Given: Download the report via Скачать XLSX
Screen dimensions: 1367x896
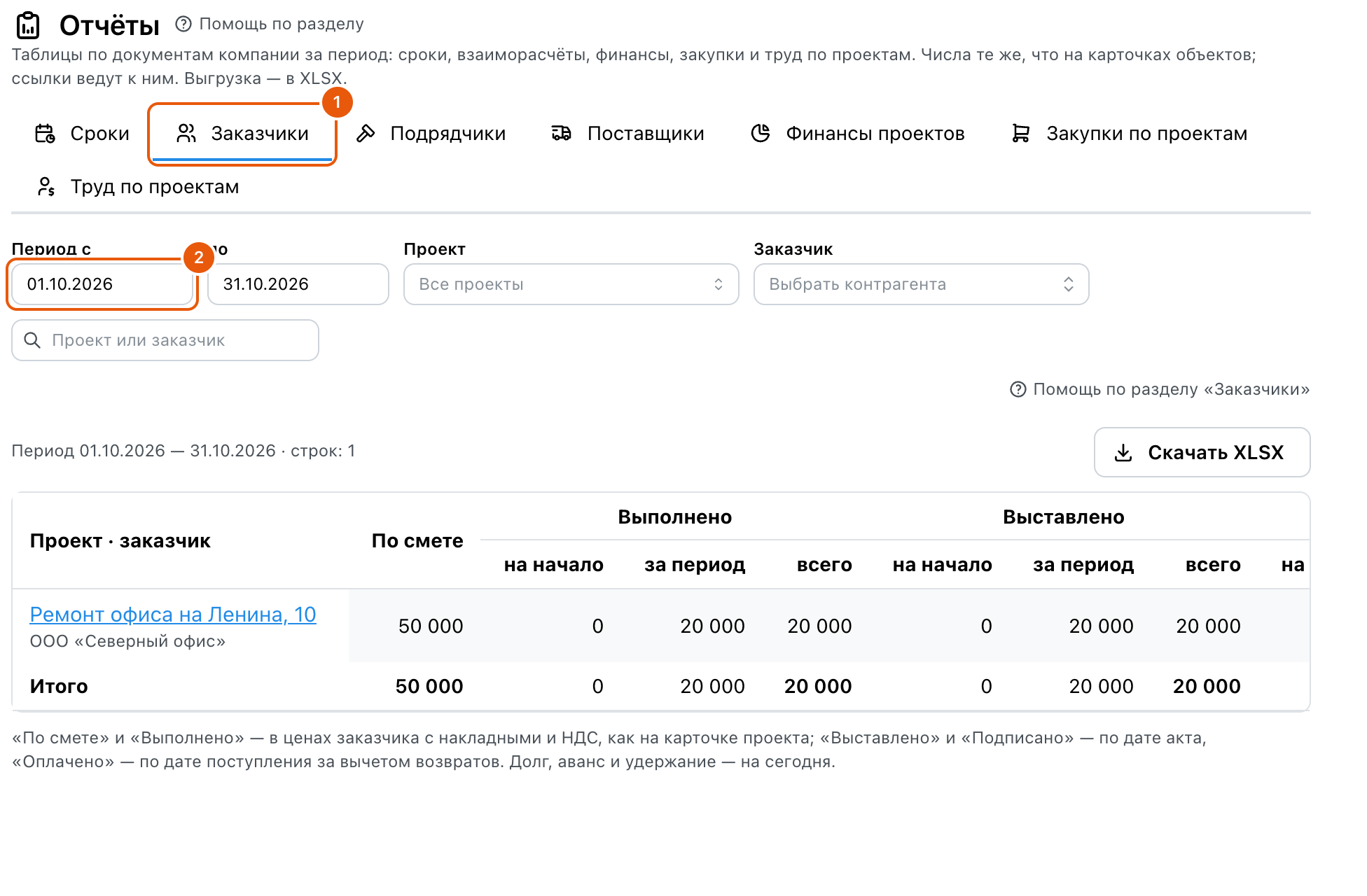Looking at the screenshot, I should point(1202,452).
